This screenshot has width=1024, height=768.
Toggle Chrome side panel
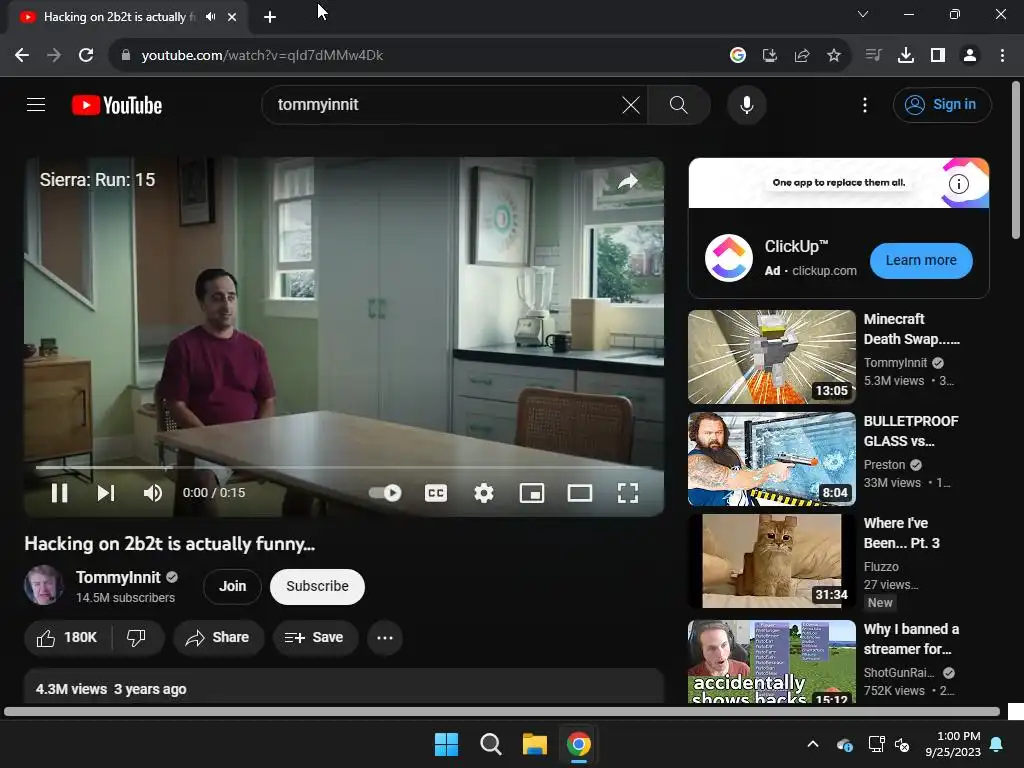[938, 56]
